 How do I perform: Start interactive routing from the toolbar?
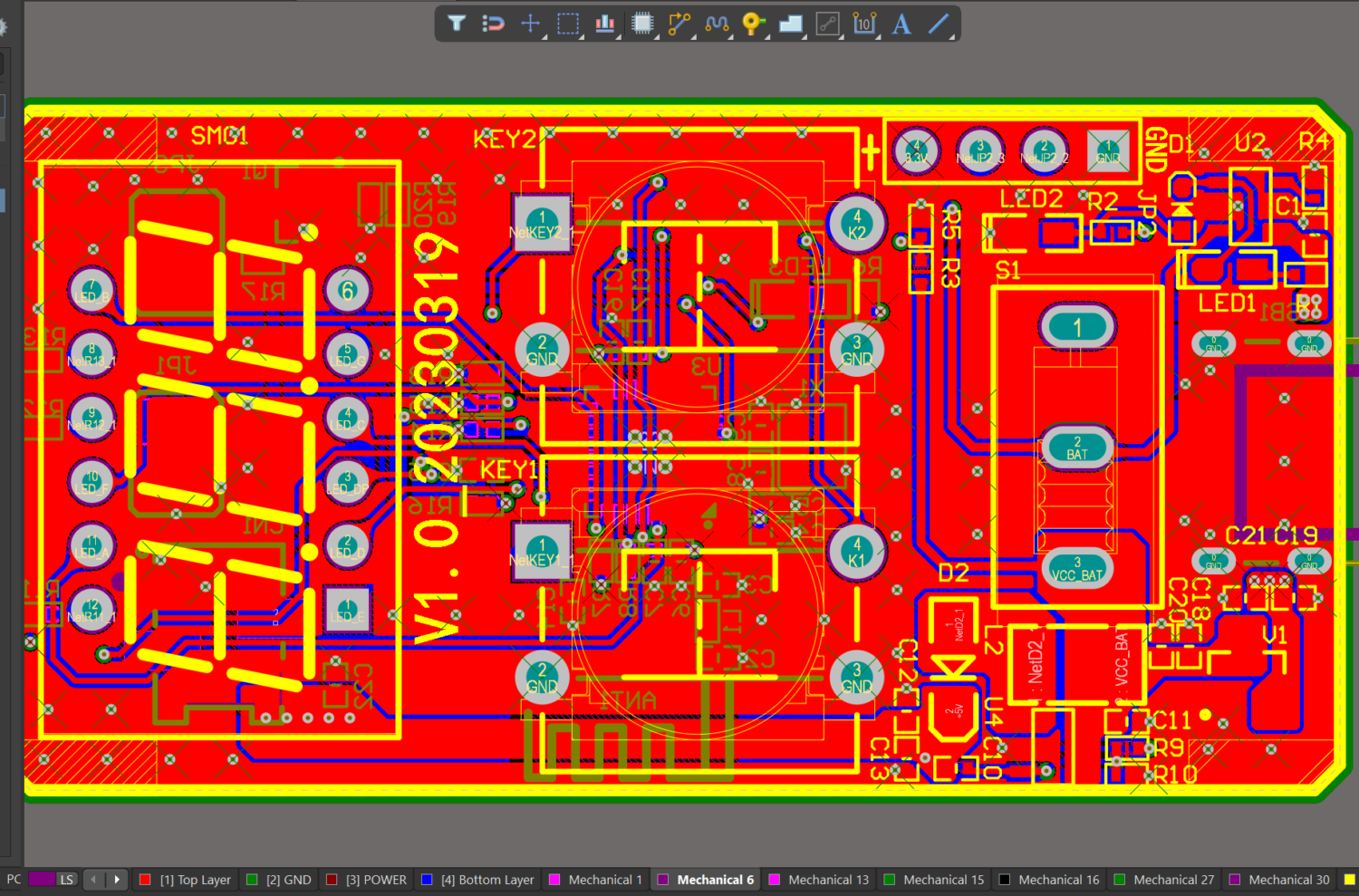point(679,24)
